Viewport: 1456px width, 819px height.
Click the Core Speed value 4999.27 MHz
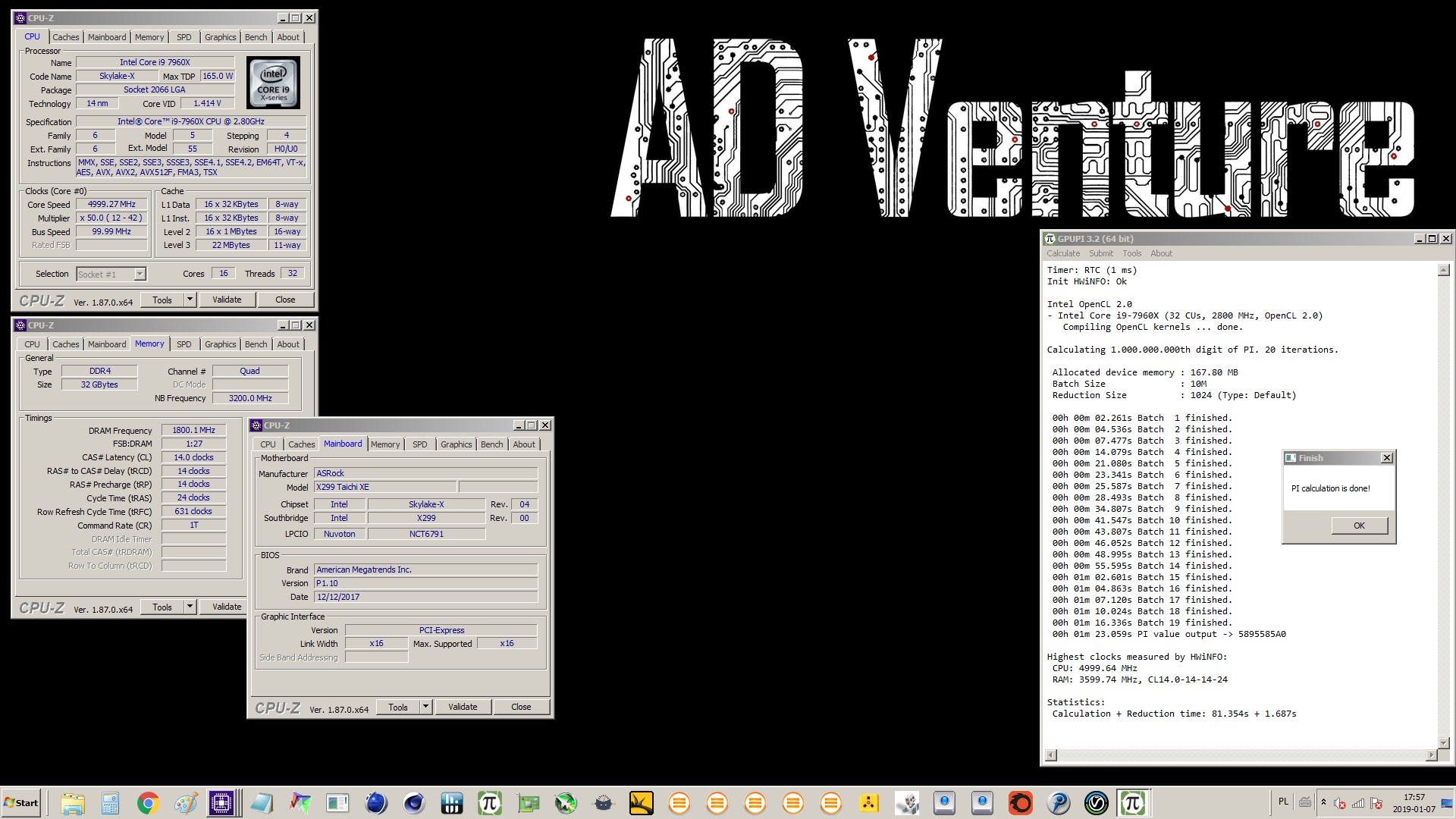(111, 204)
